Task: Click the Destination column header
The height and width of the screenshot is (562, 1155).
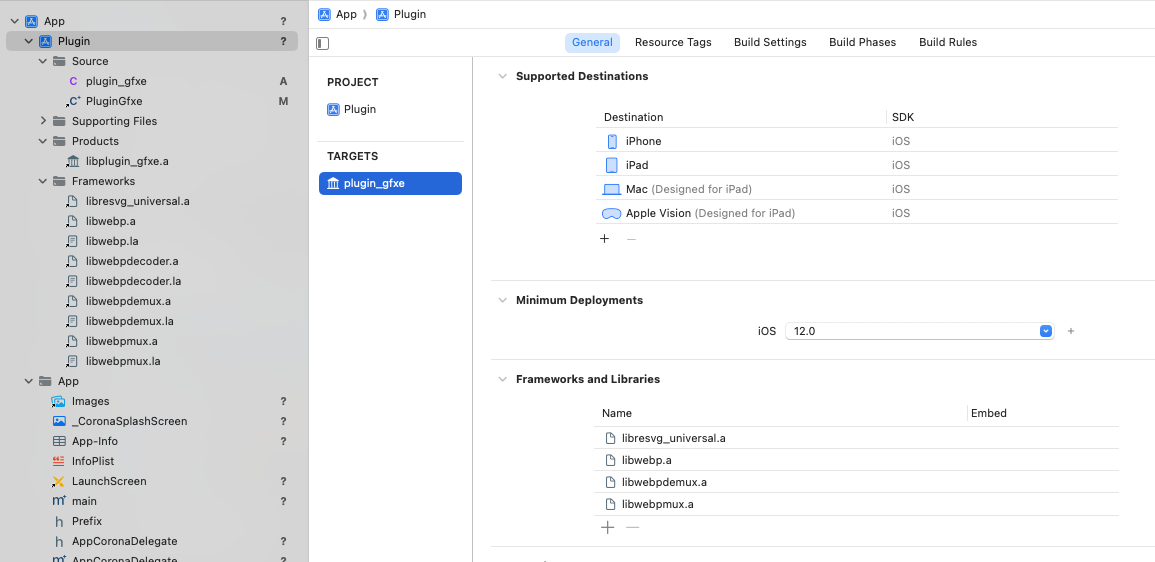Action: click(633, 117)
